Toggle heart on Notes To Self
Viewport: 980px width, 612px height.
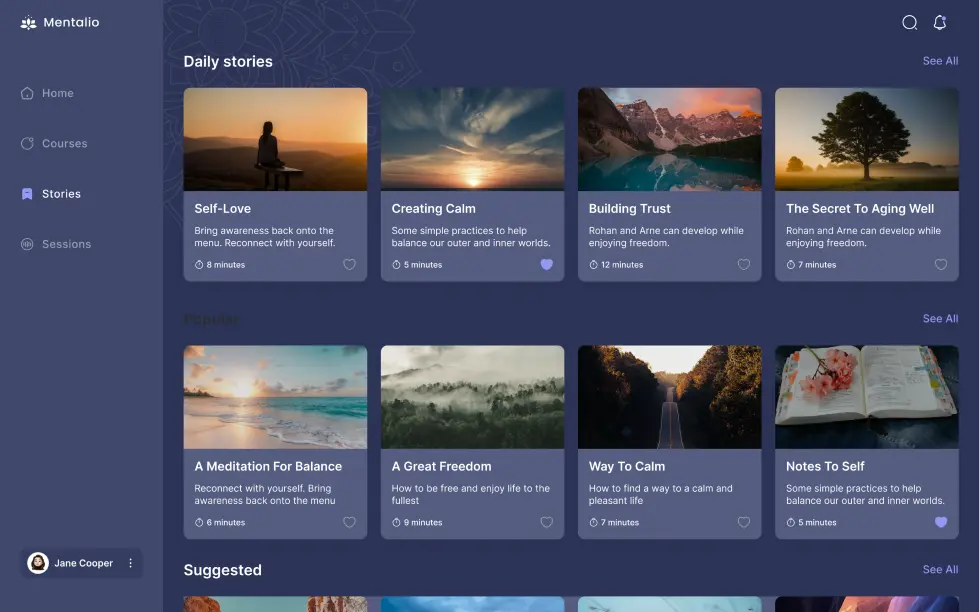click(x=940, y=522)
